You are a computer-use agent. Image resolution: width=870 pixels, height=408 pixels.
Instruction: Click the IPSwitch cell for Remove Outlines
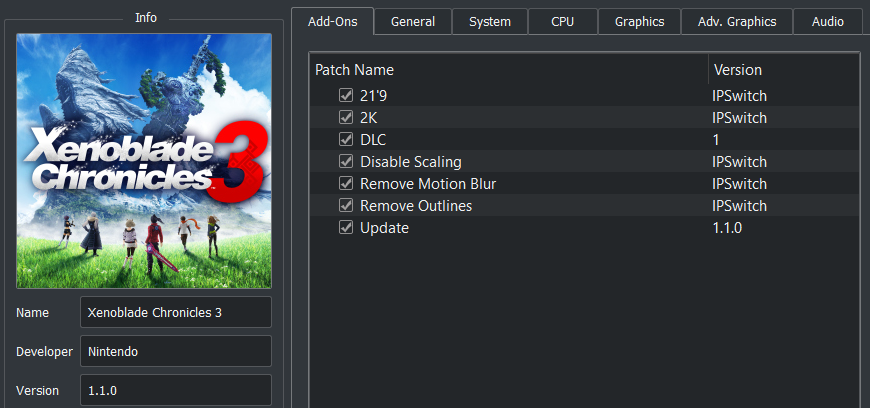pos(740,206)
